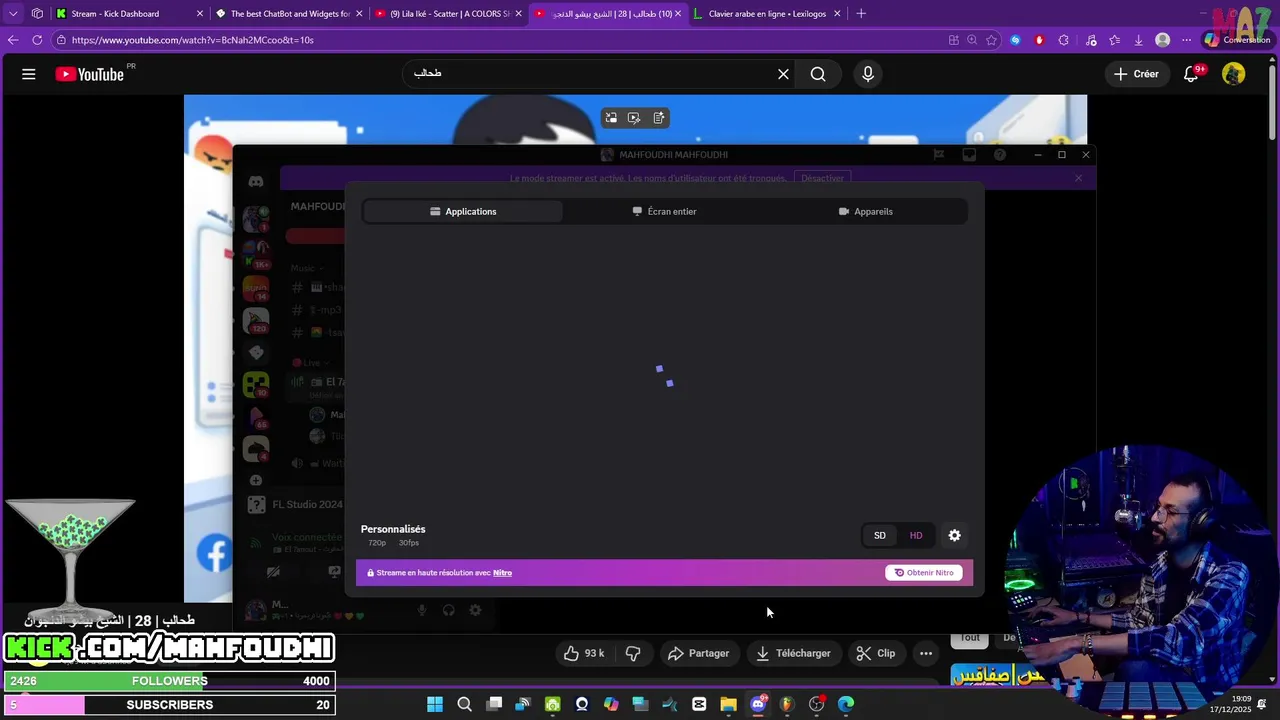Click the Discord home icon in sidebar
This screenshot has width=1280, height=720.
tap(256, 182)
